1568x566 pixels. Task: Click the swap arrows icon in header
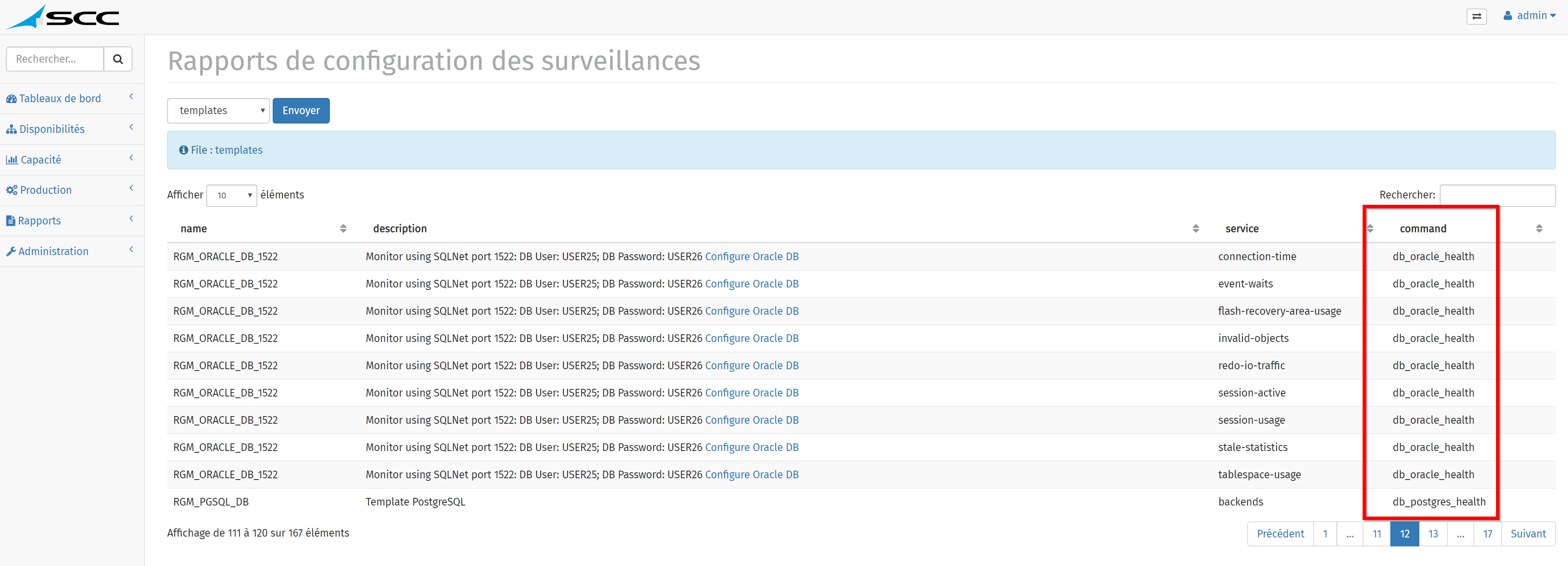(x=1477, y=17)
